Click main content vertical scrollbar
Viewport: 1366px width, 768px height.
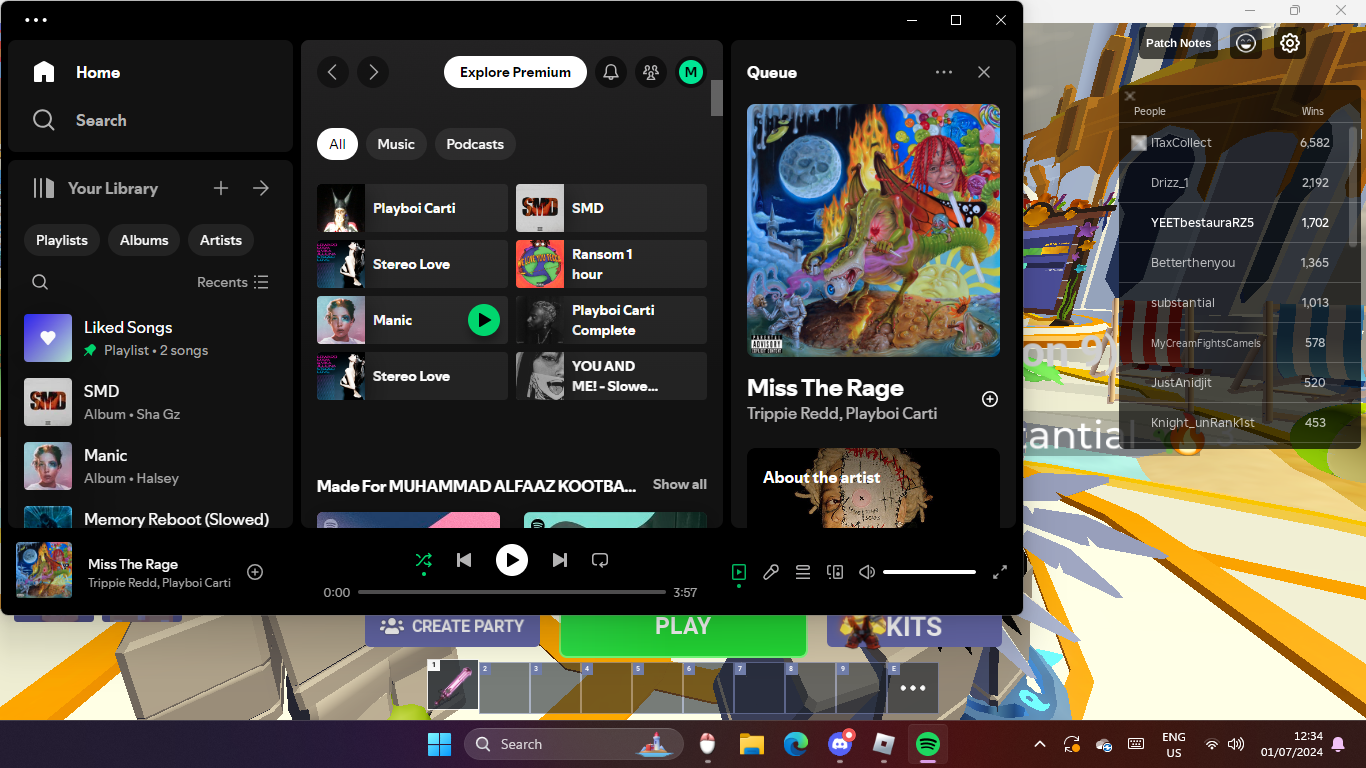[717, 98]
